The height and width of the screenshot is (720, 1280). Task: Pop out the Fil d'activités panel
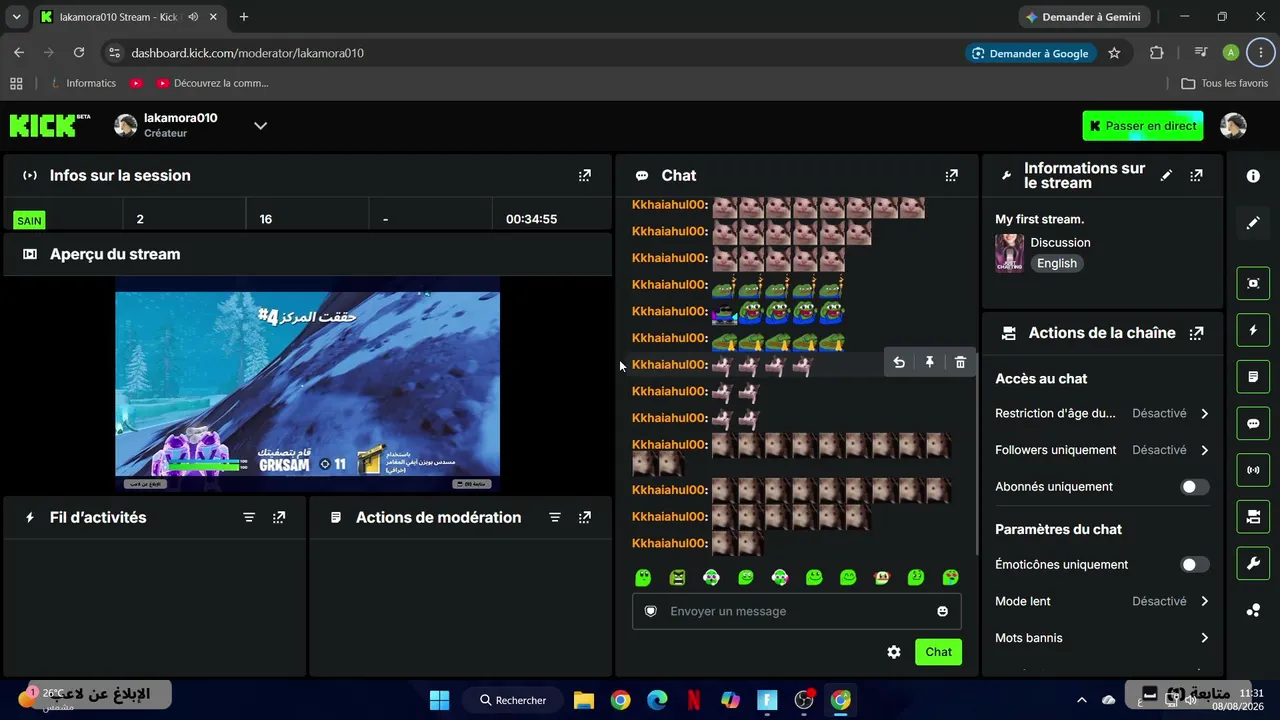(x=279, y=518)
